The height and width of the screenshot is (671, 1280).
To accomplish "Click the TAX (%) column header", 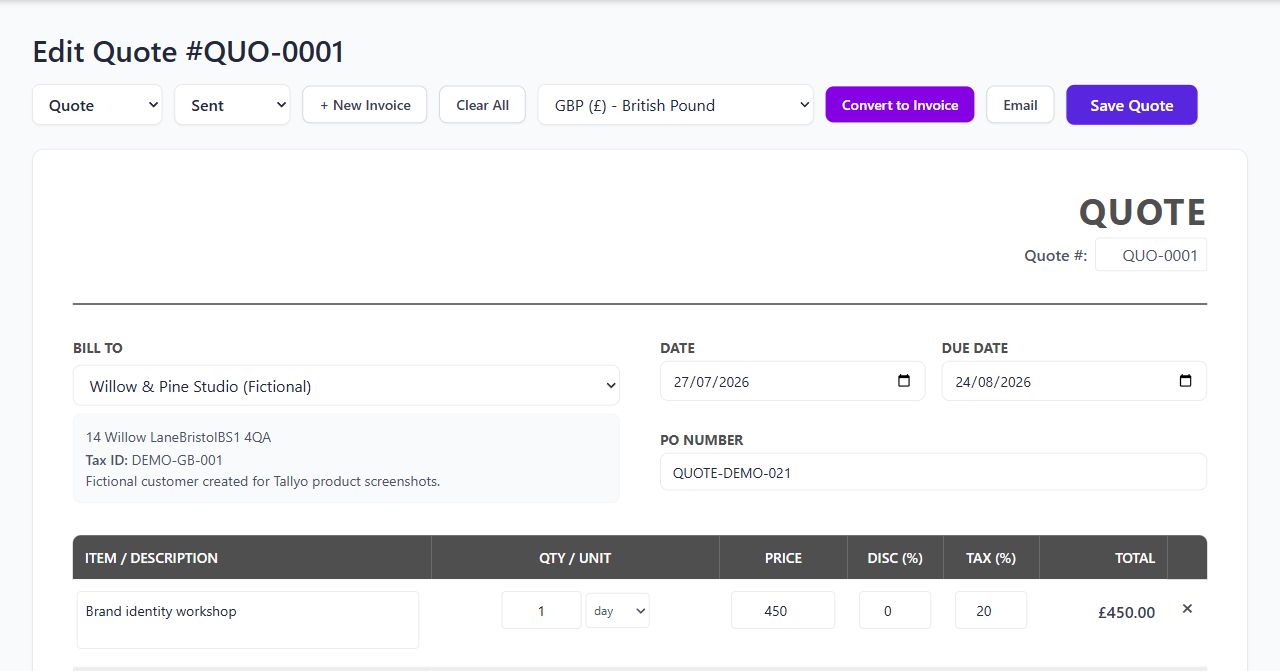I will coord(991,558).
